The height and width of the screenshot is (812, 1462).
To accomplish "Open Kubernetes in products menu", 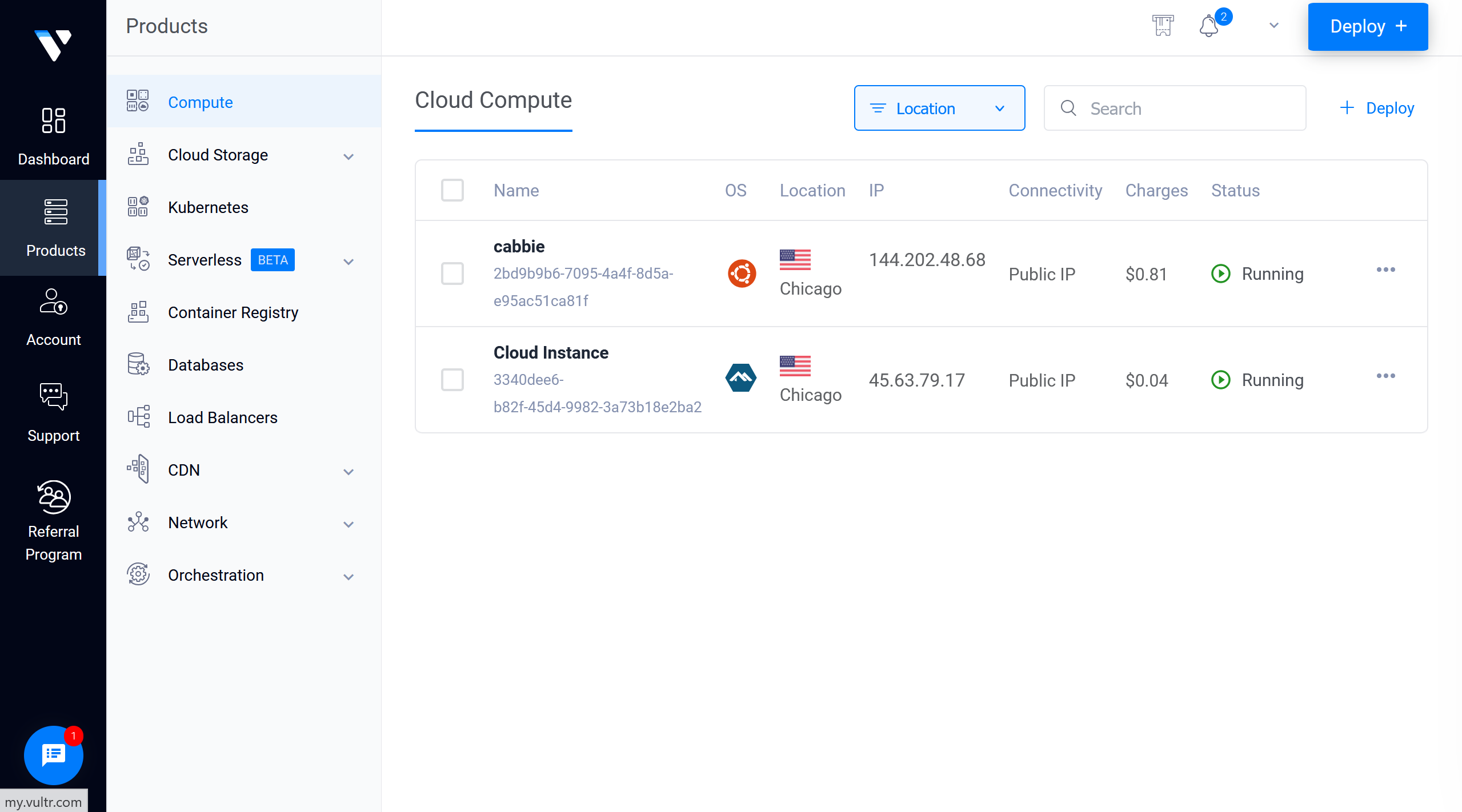I will (x=208, y=207).
